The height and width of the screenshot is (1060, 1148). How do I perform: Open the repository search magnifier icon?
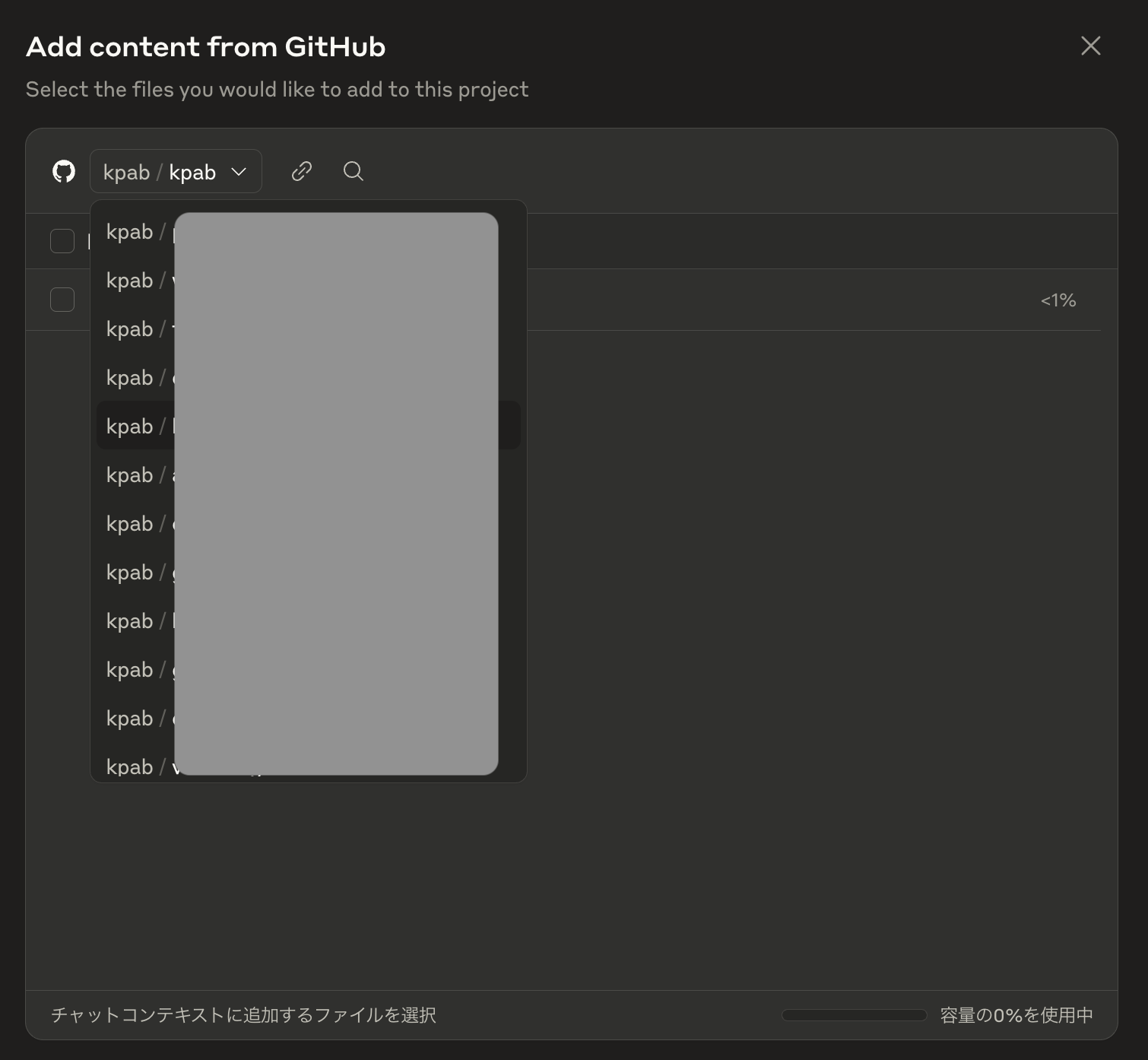[x=354, y=171]
